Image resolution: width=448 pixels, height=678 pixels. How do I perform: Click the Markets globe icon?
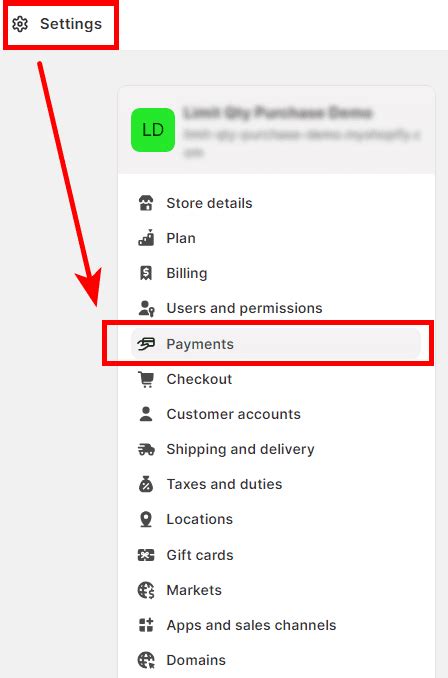point(146,590)
